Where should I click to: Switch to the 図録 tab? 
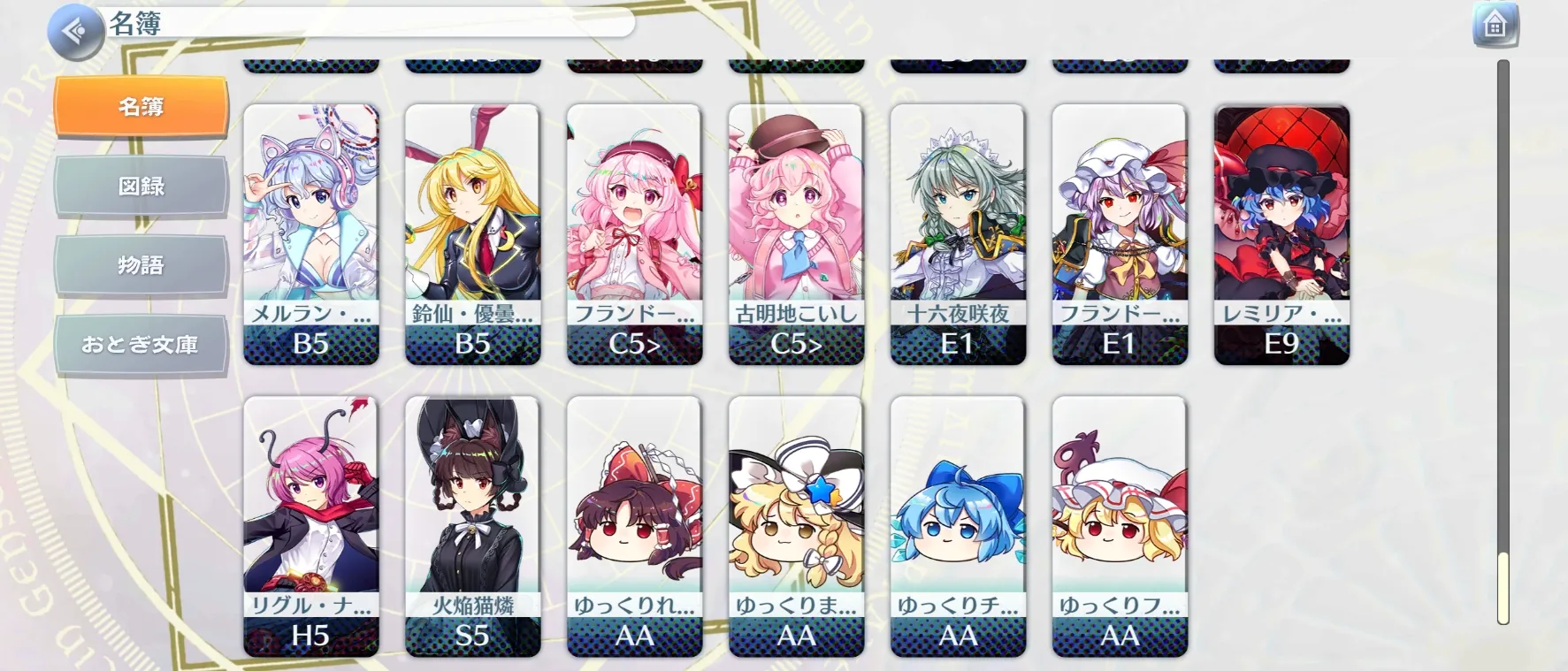[x=142, y=186]
